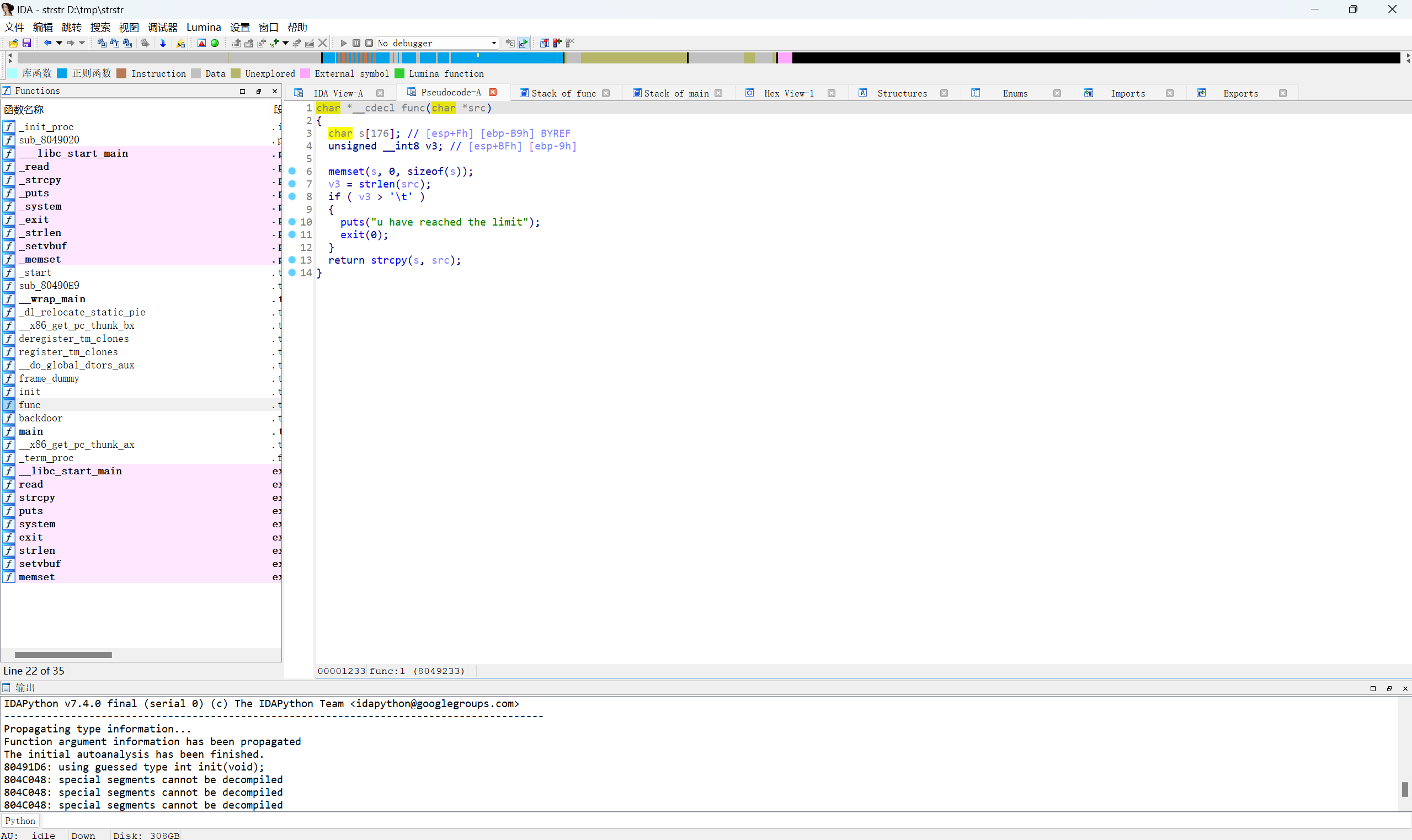
Task: Open the 文件 menu
Action: 14,27
